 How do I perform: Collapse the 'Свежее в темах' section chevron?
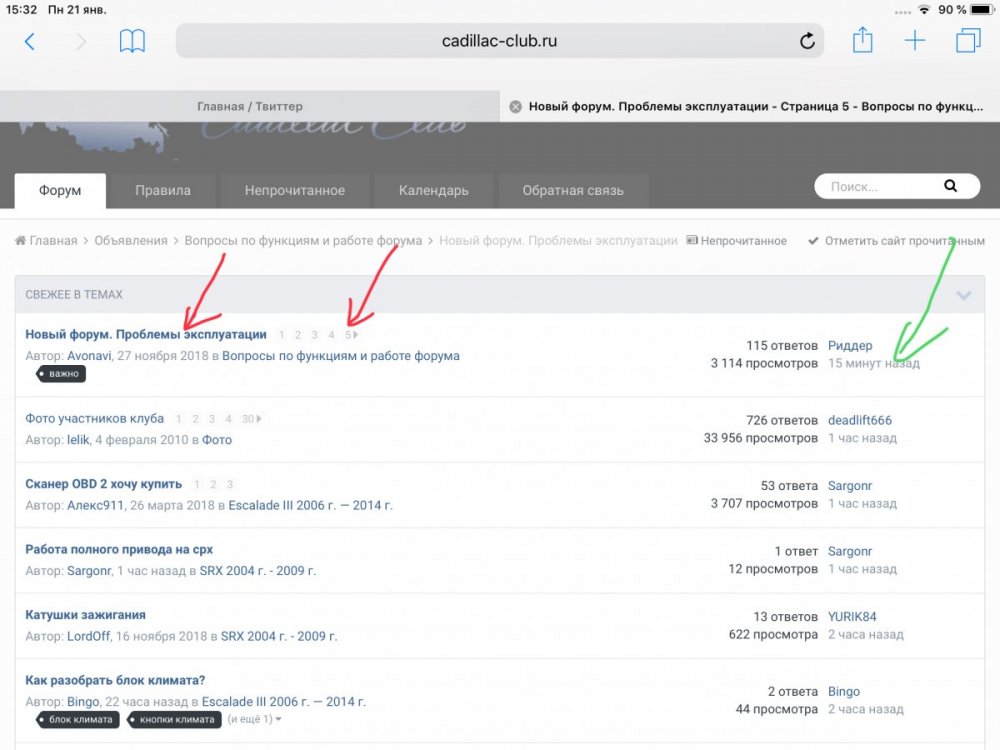[x=964, y=295]
